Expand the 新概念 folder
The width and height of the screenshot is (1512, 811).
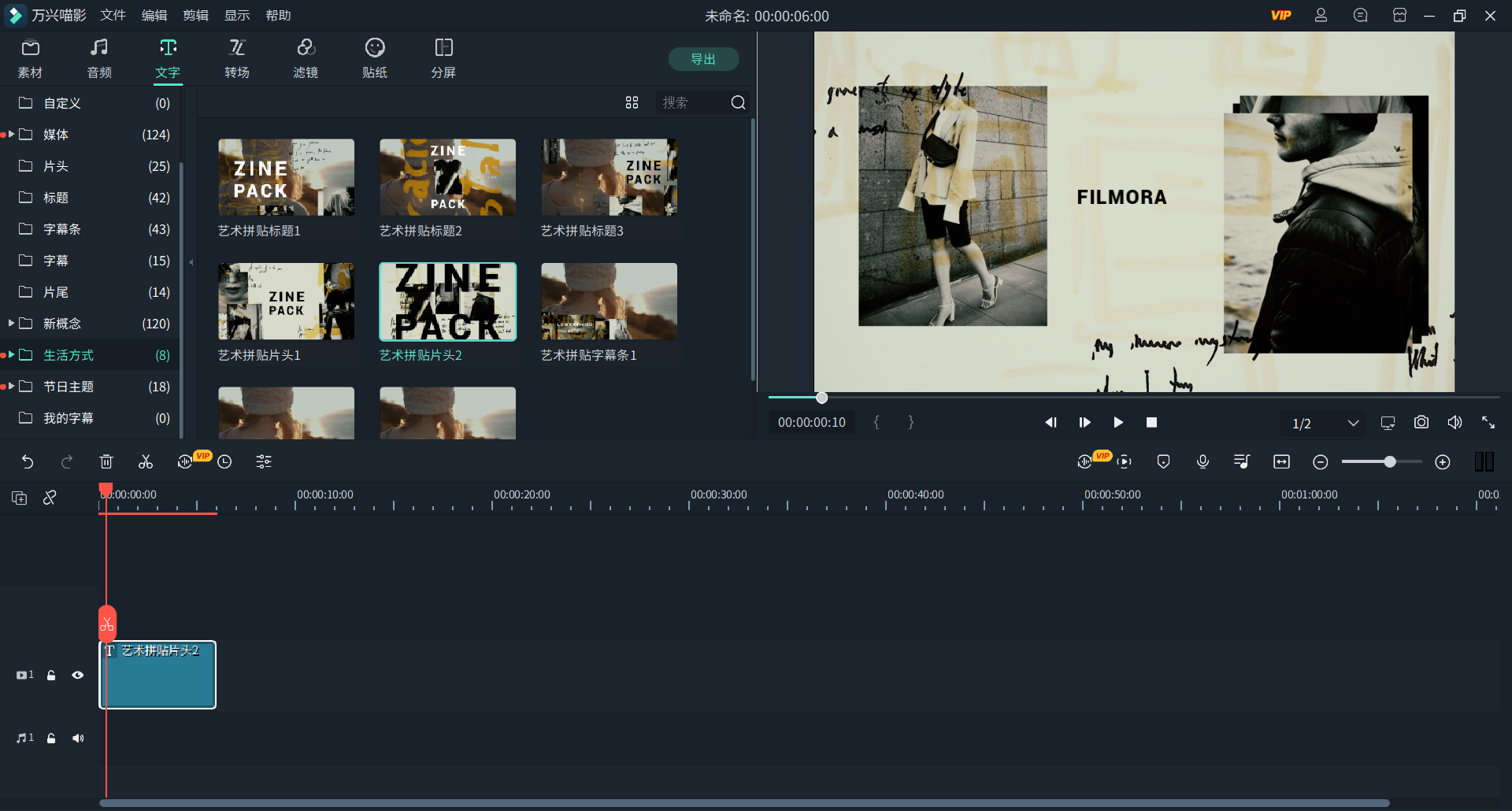point(11,323)
